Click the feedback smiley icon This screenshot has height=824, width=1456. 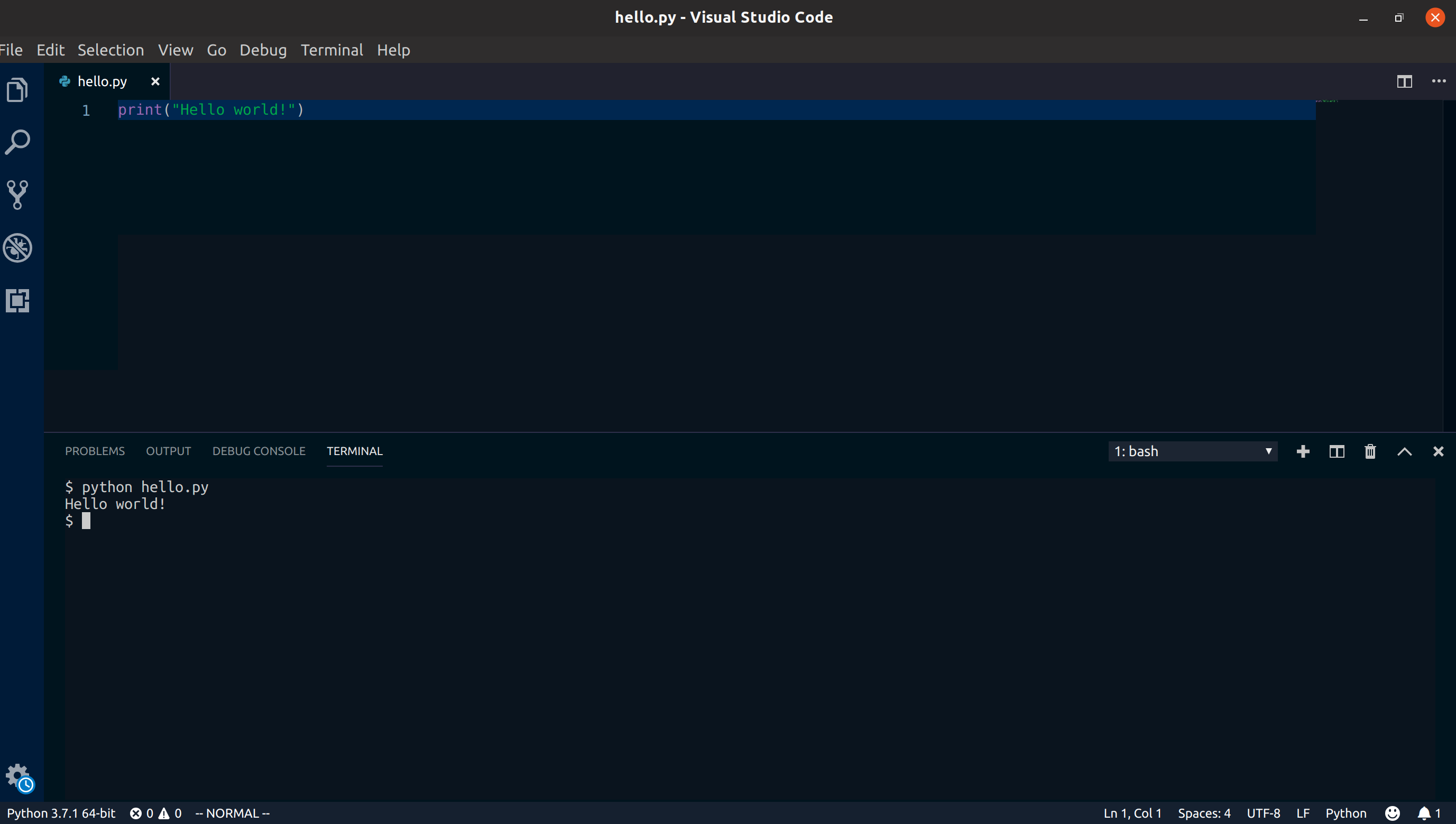coord(1393,813)
